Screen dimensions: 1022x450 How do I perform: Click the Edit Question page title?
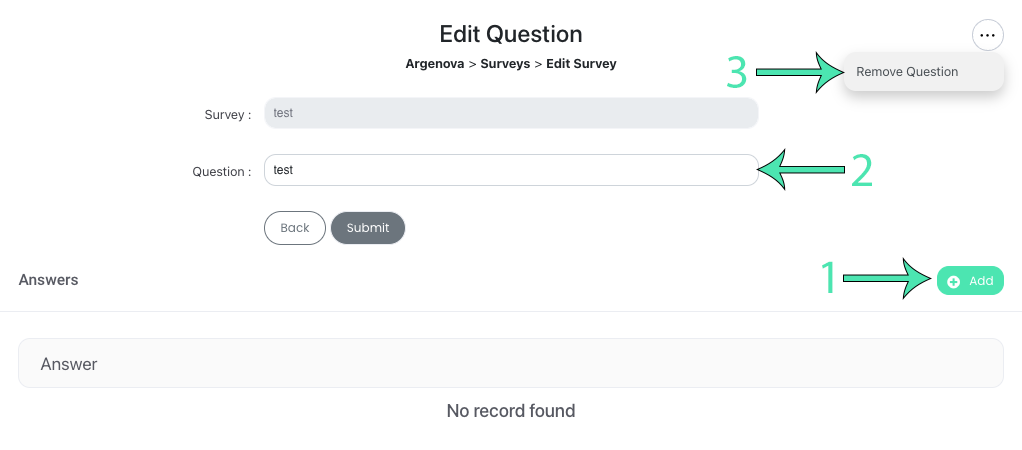point(511,34)
